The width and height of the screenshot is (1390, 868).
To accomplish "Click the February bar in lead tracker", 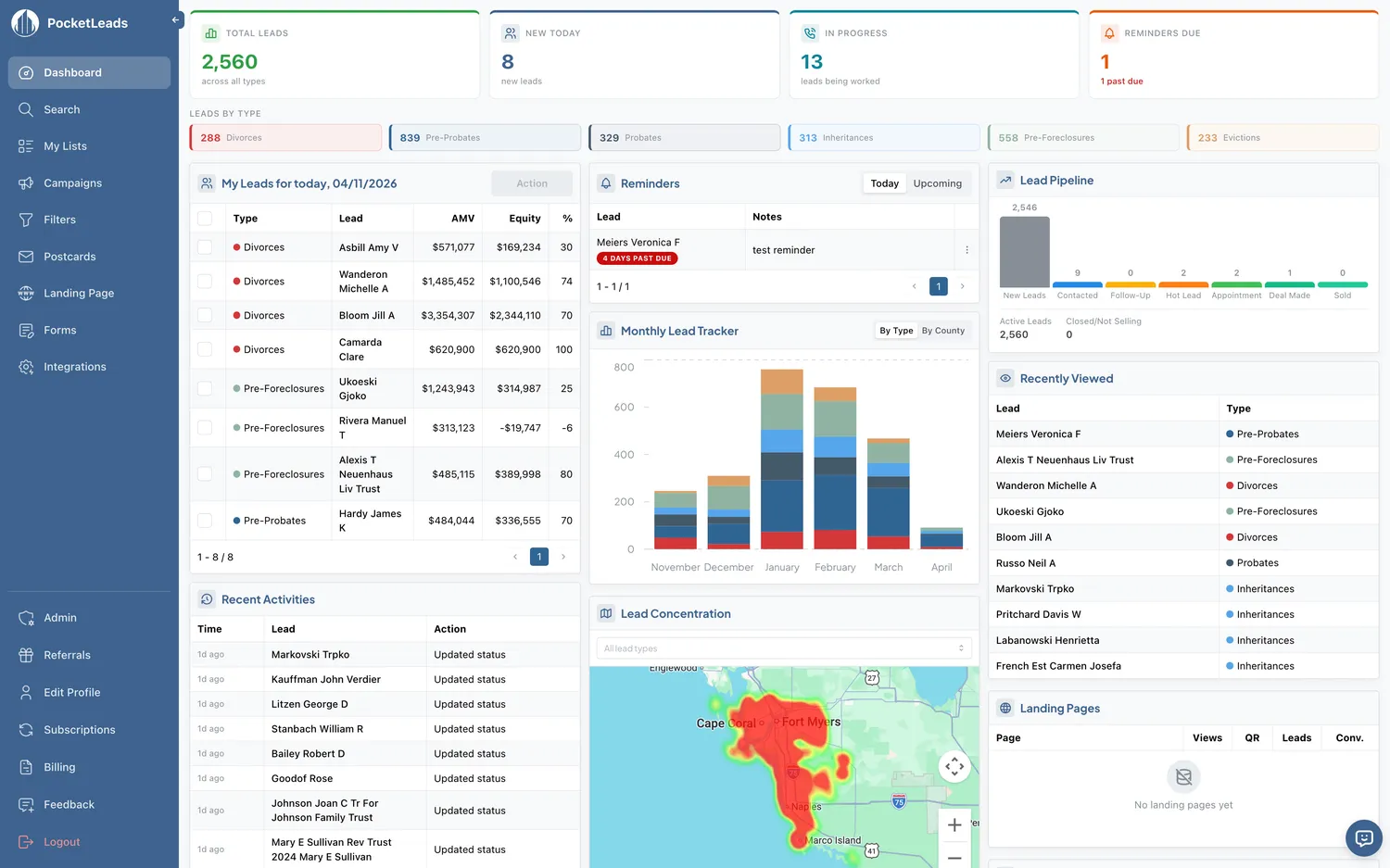I will [x=835, y=469].
